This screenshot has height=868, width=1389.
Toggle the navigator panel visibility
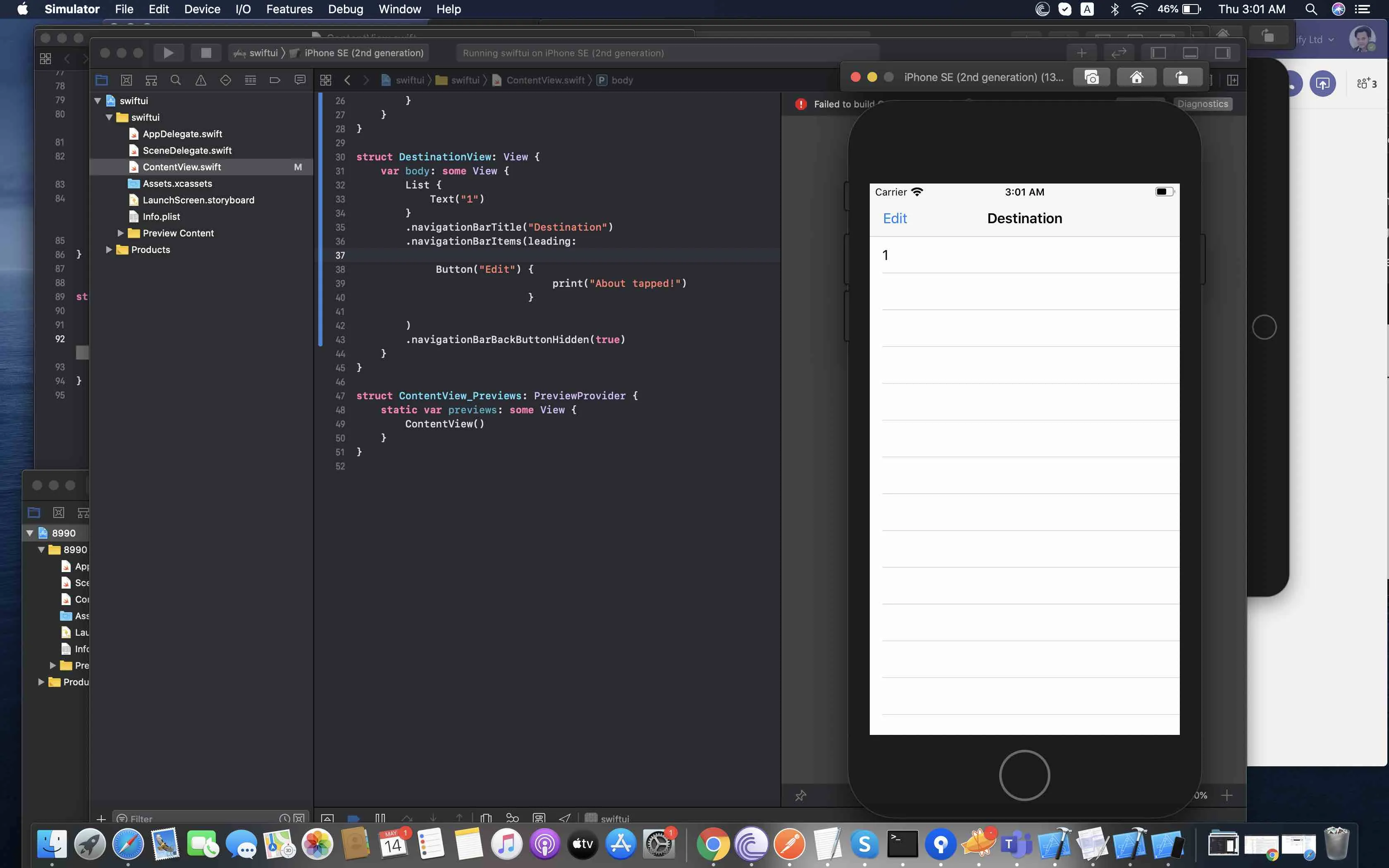(1157, 53)
